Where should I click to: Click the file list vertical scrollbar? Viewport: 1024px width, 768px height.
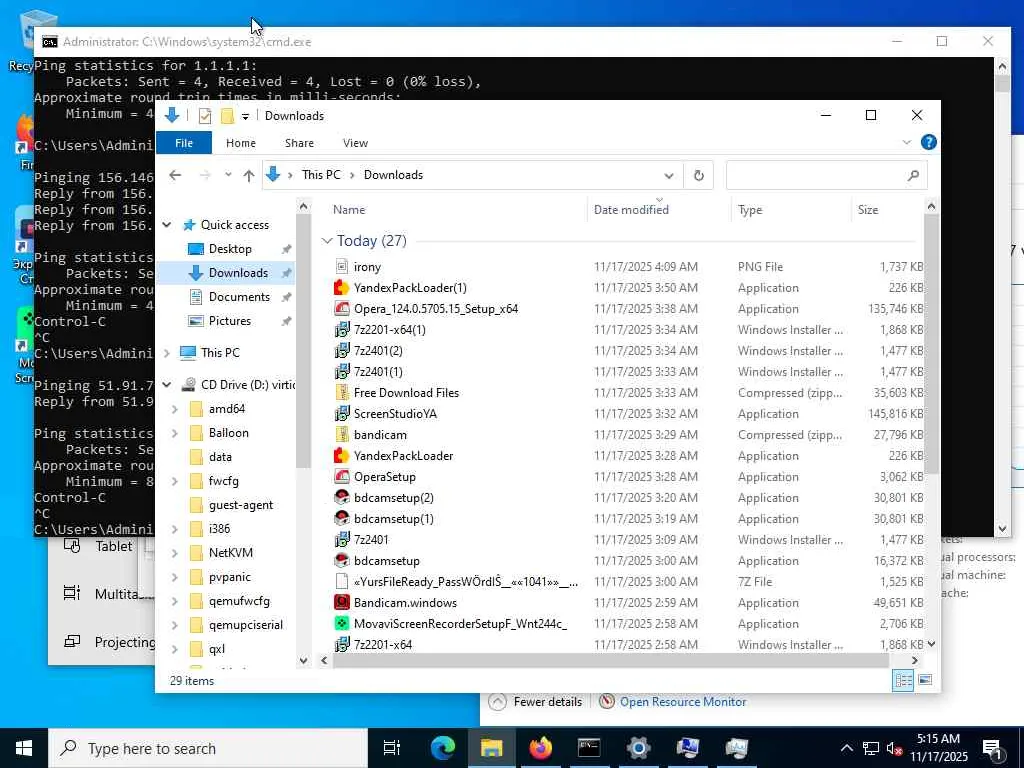point(931,344)
